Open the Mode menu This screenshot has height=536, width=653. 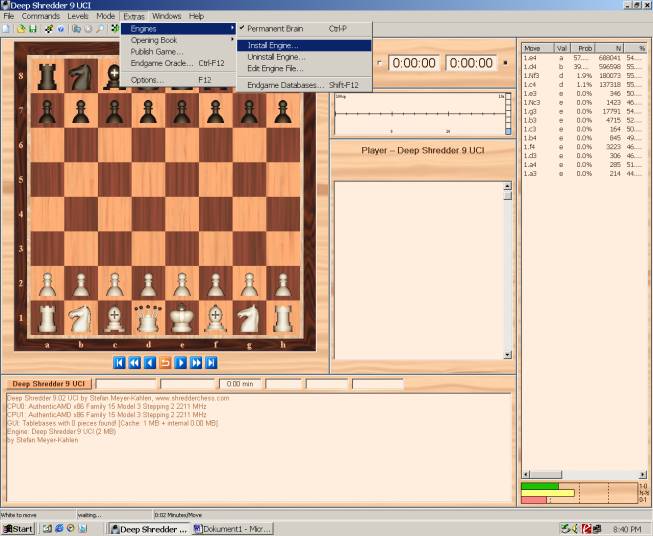point(105,16)
